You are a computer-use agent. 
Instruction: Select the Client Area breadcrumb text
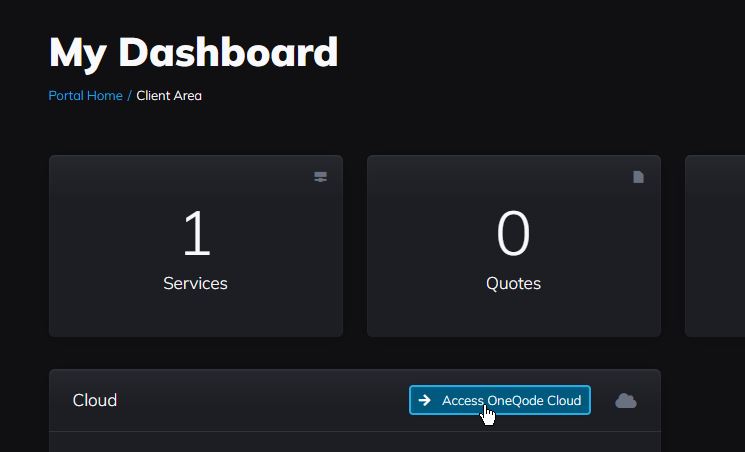pos(169,96)
